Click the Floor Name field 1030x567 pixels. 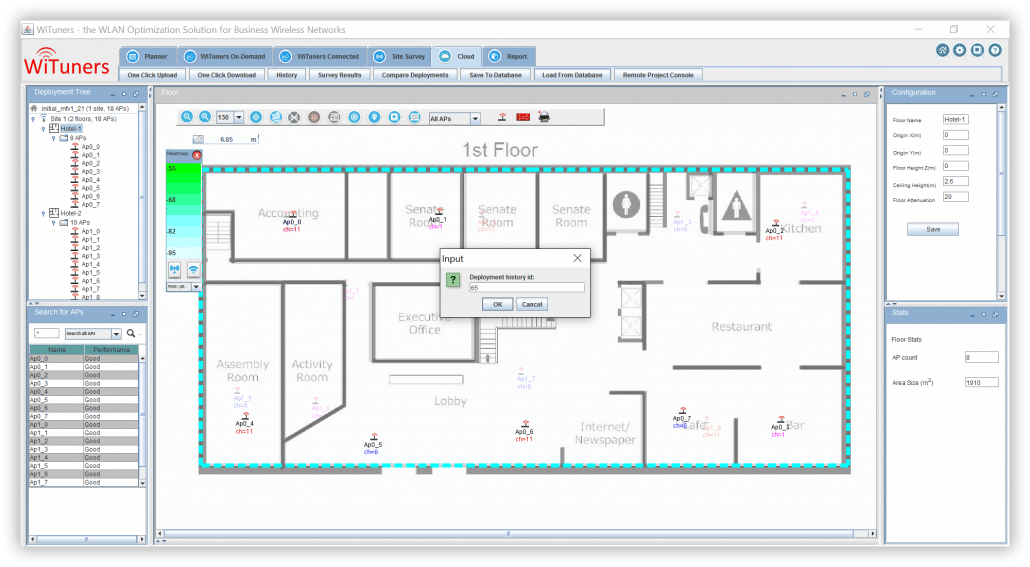tap(955, 120)
